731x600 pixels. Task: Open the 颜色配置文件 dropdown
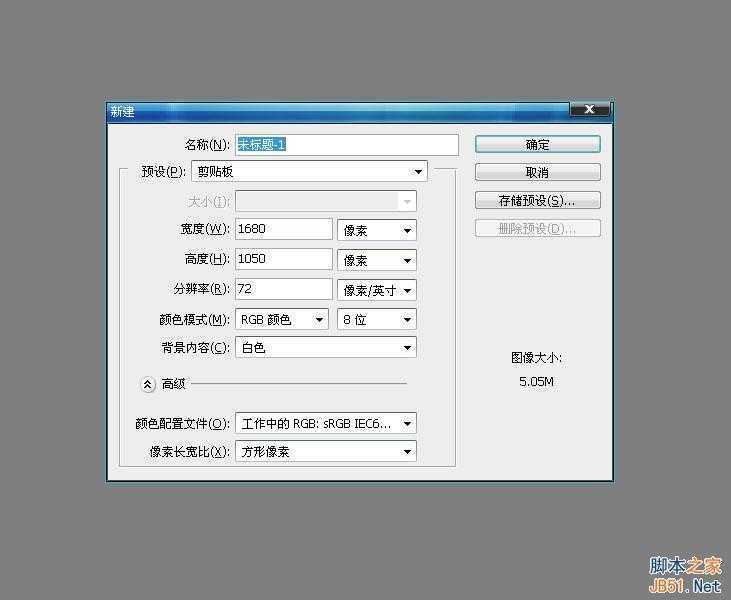[x=326, y=424]
